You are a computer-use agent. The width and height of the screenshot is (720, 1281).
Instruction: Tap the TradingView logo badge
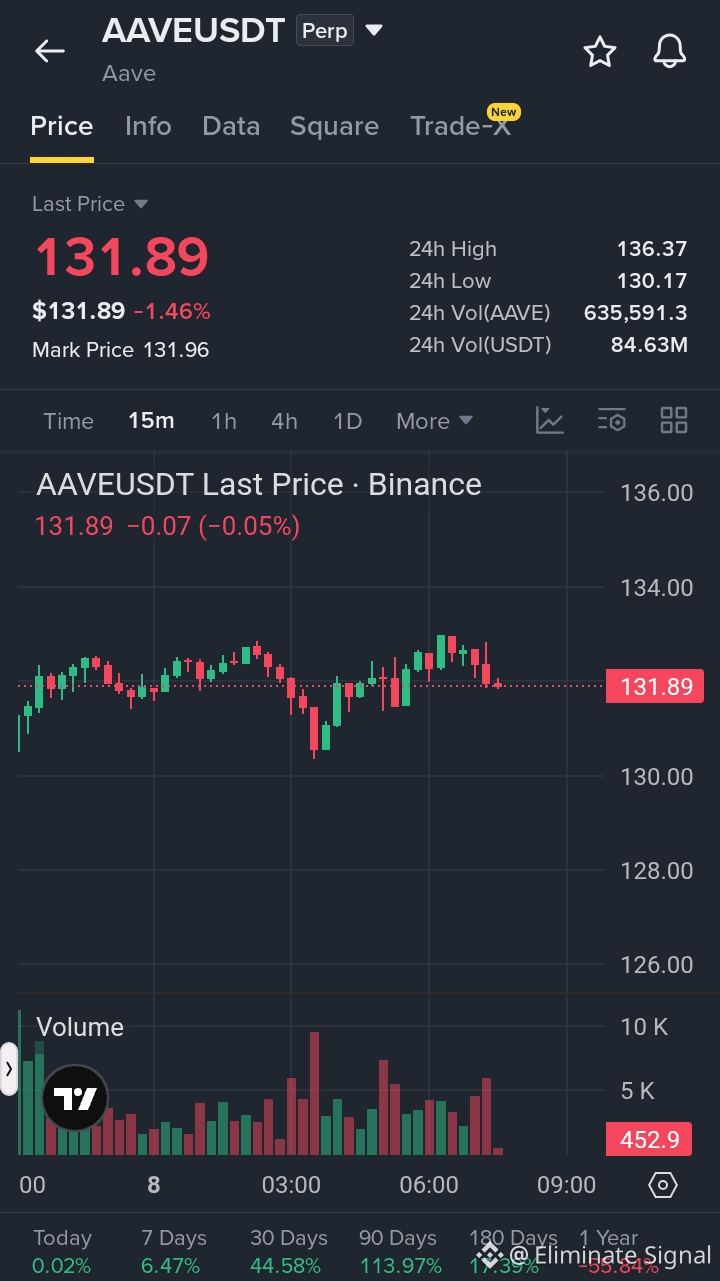click(75, 1099)
